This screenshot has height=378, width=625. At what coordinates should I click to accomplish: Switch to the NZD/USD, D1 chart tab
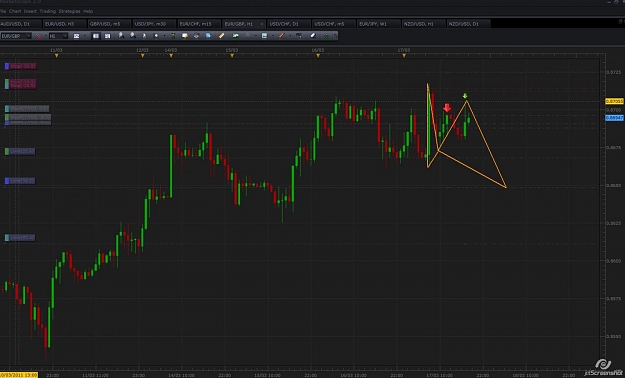pos(468,24)
